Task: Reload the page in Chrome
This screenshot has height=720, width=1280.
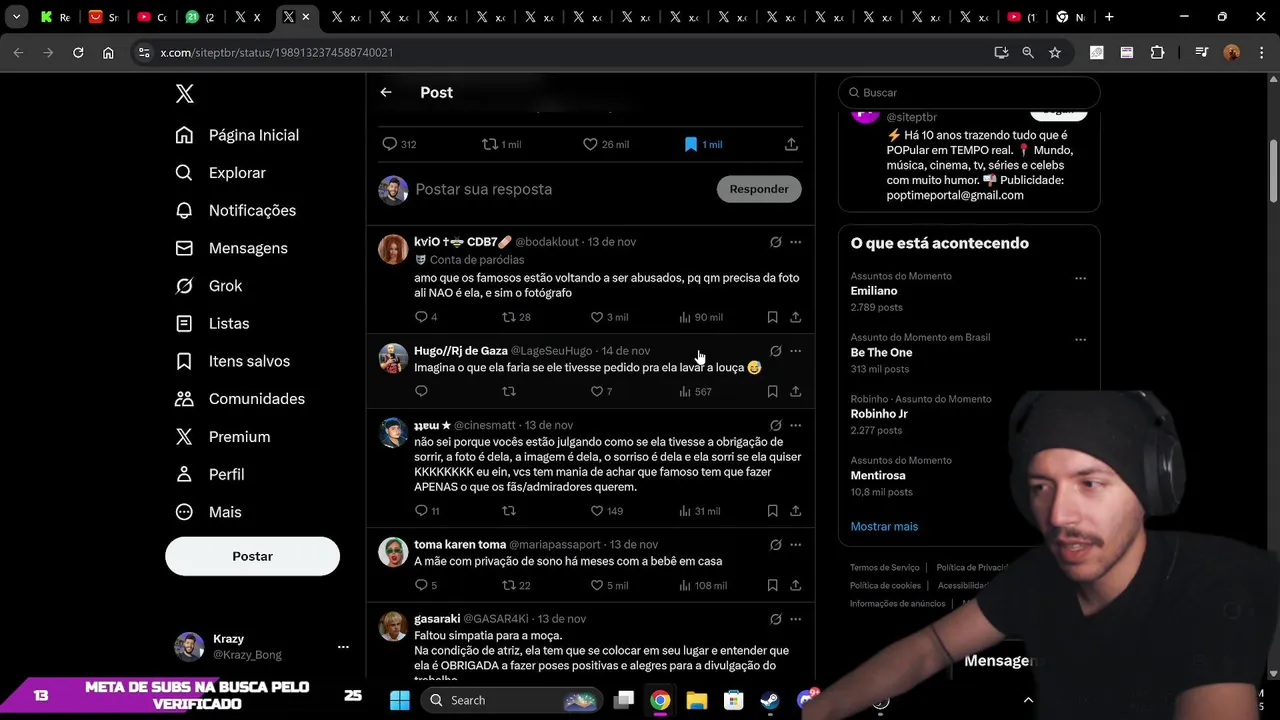Action: coord(78,52)
